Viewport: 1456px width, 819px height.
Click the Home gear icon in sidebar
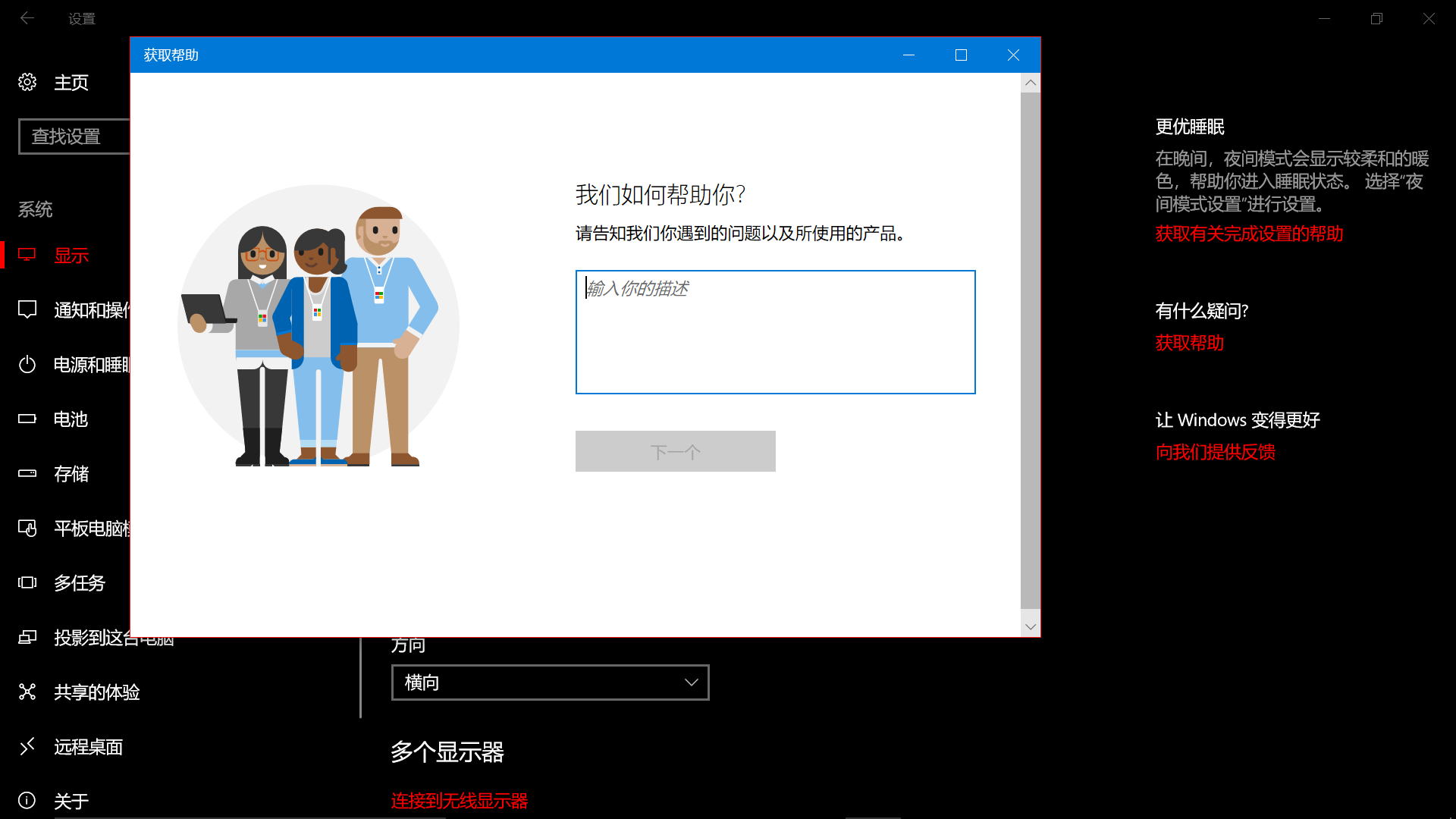coord(27,82)
